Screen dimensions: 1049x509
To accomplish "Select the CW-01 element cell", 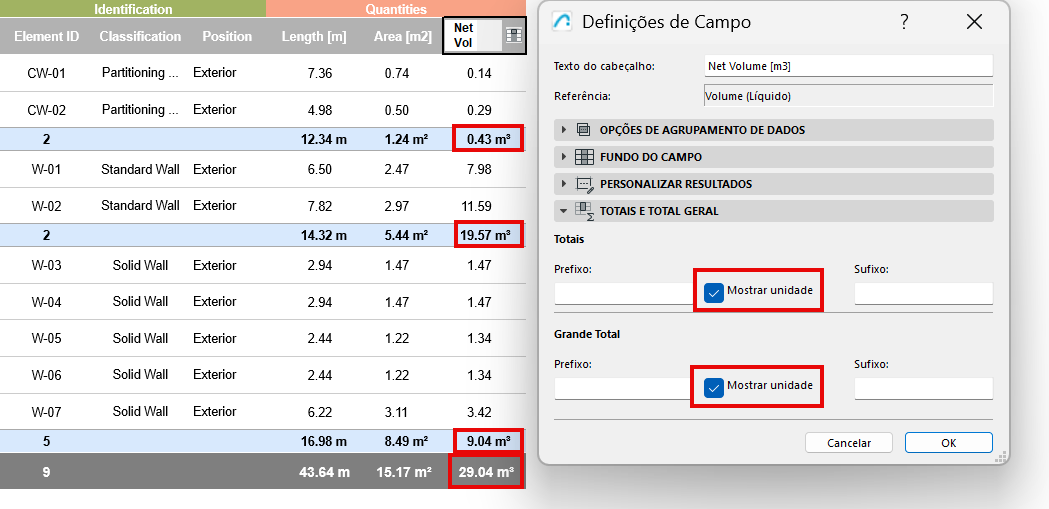I will (46, 73).
